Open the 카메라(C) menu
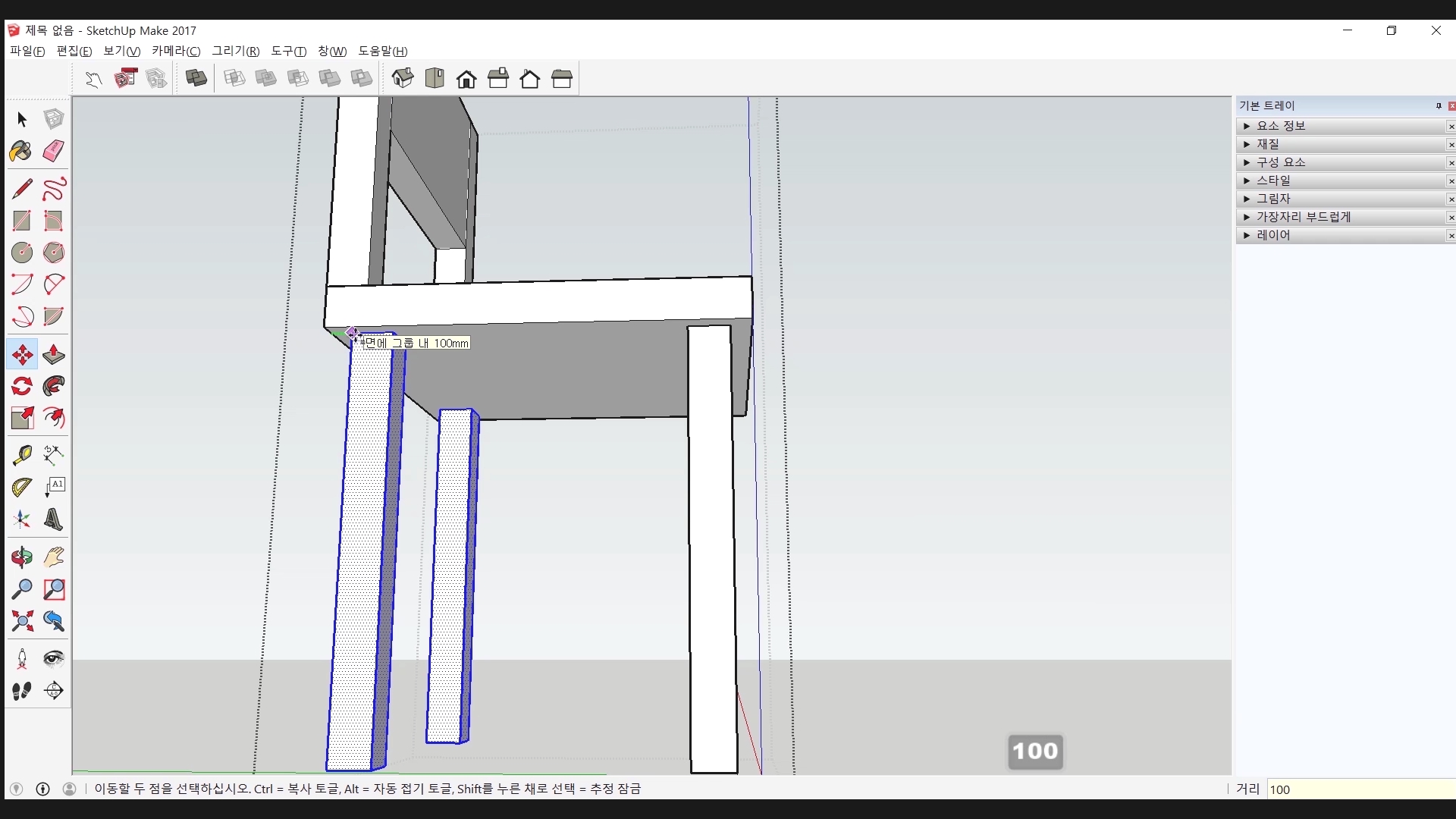Screen dimensions: 1456x819 click(176, 51)
